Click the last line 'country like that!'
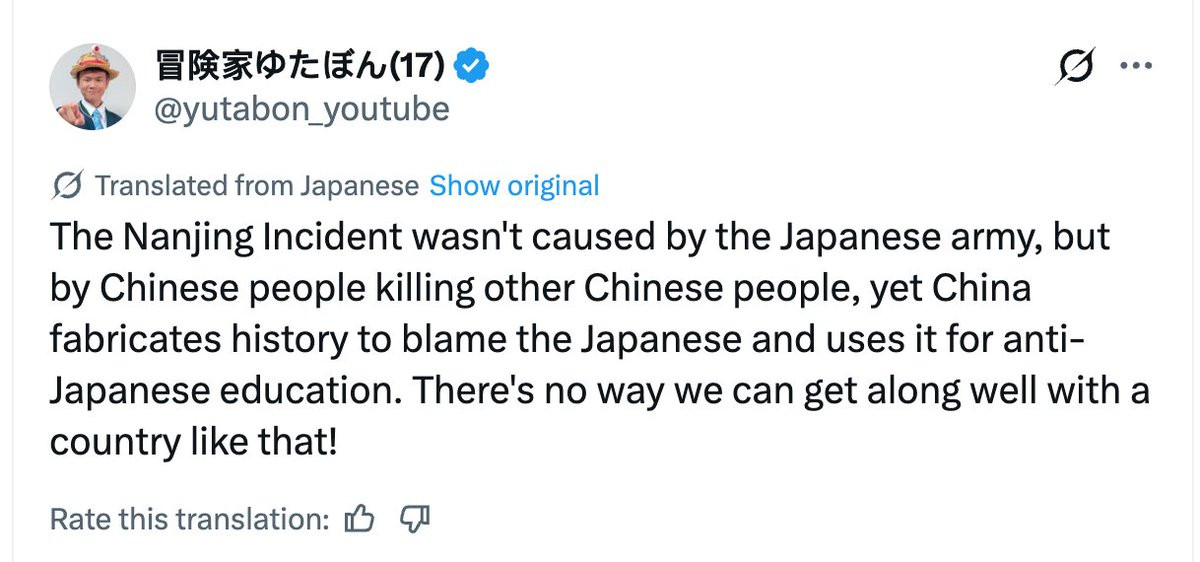The image size is (1200, 562). pos(193,440)
